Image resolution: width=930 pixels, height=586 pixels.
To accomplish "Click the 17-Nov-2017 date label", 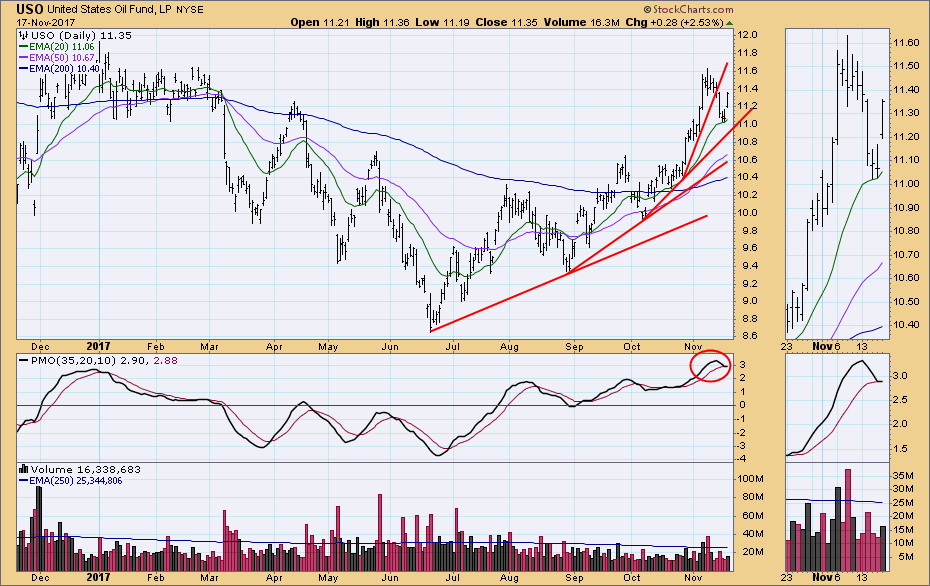I will pos(46,23).
